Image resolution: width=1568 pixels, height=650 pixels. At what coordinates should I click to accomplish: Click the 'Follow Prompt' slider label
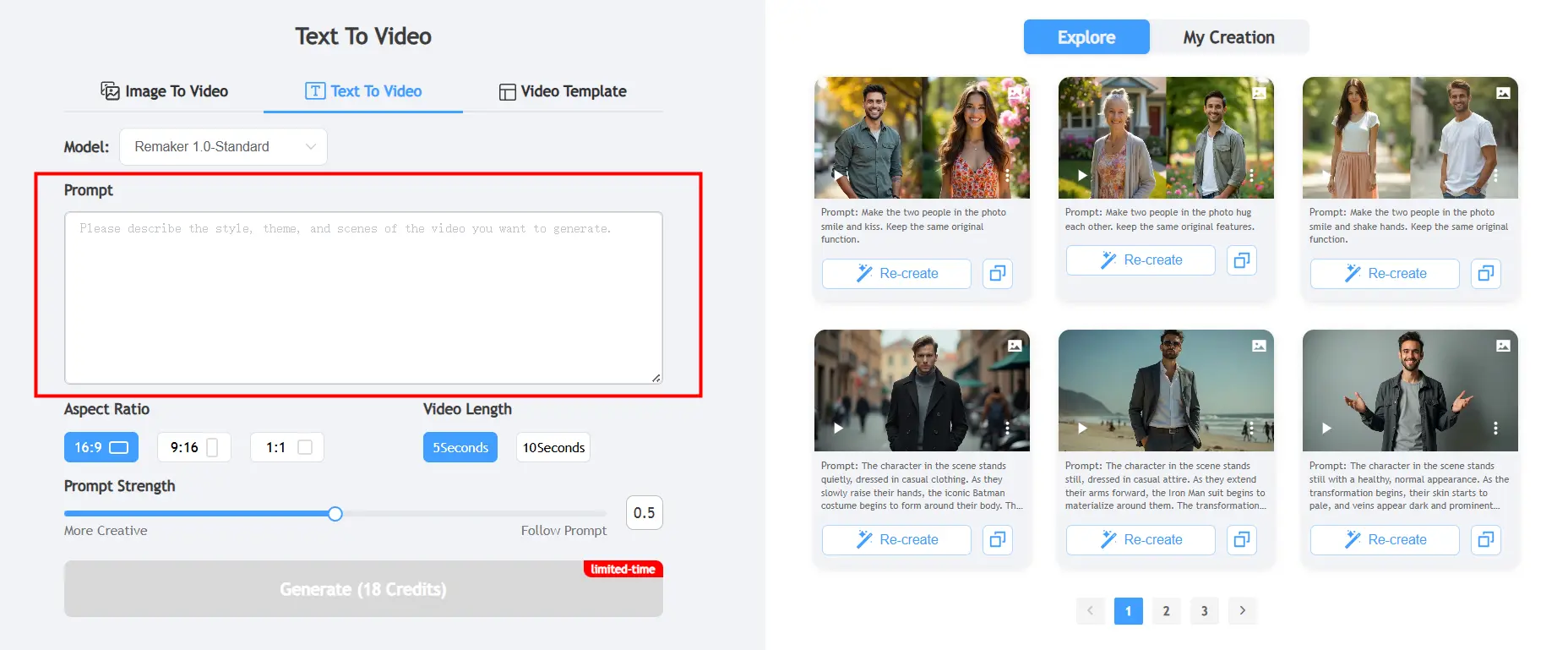[563, 531]
